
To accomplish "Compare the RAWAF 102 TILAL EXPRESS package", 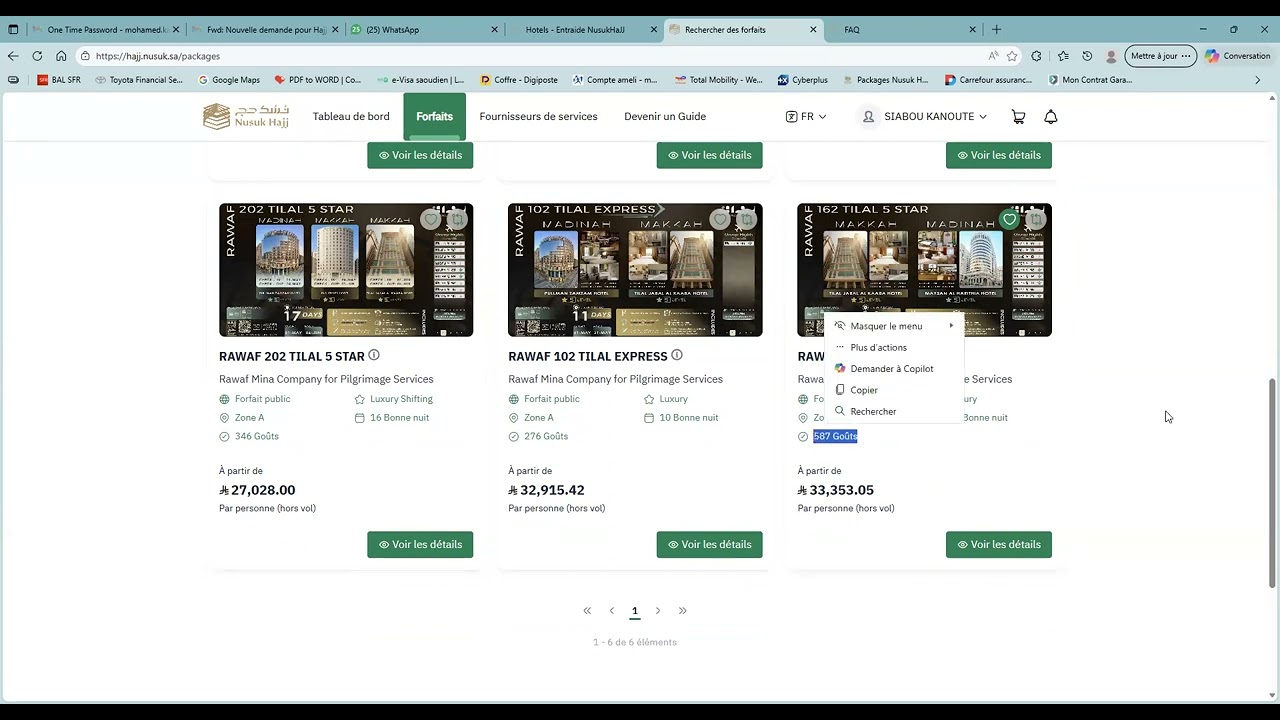I will point(746,220).
